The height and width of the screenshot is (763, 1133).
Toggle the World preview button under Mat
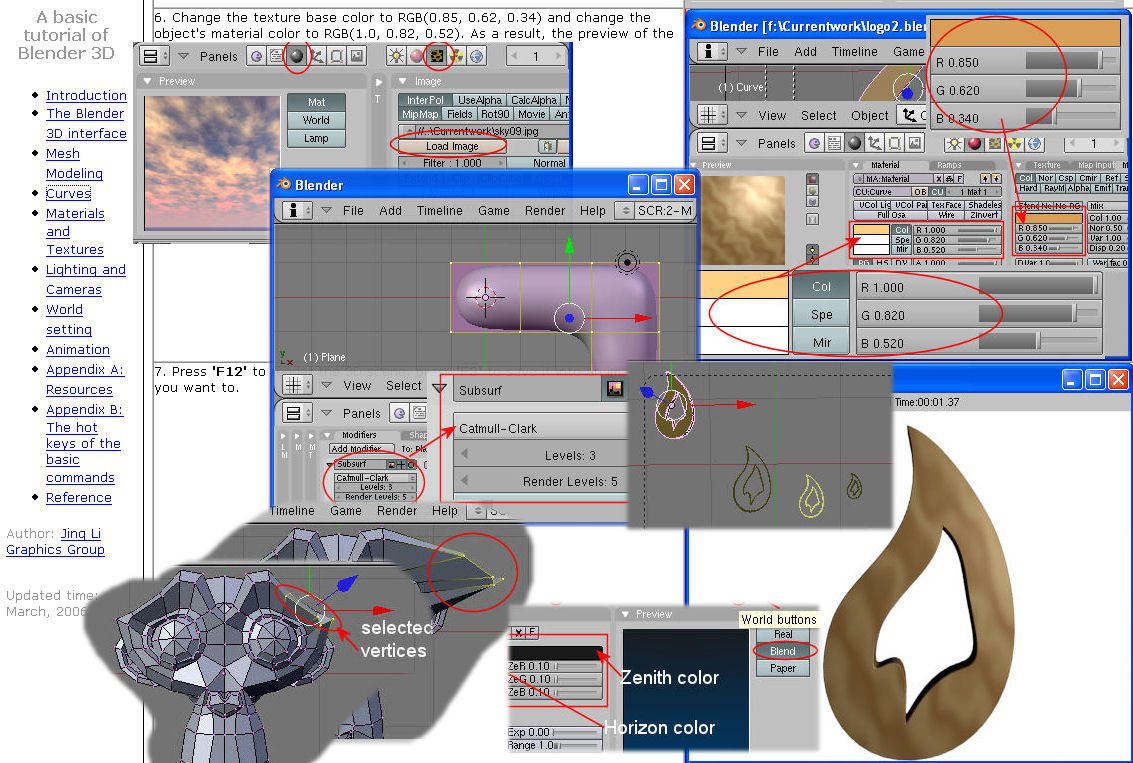[x=316, y=120]
